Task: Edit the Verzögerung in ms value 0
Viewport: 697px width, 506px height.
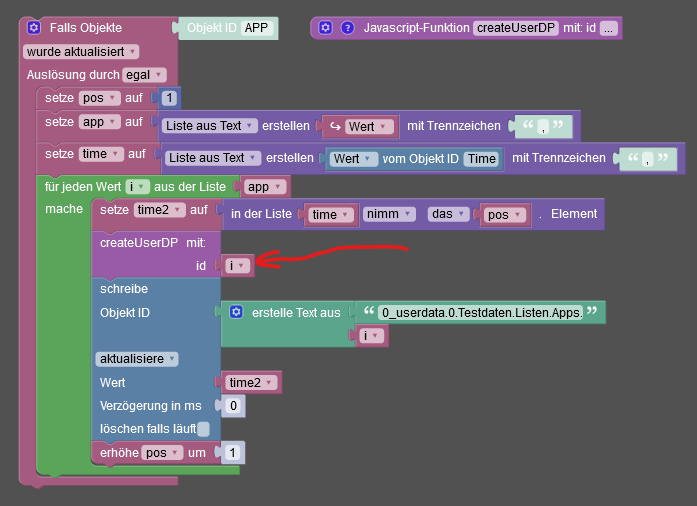Action: (233, 406)
